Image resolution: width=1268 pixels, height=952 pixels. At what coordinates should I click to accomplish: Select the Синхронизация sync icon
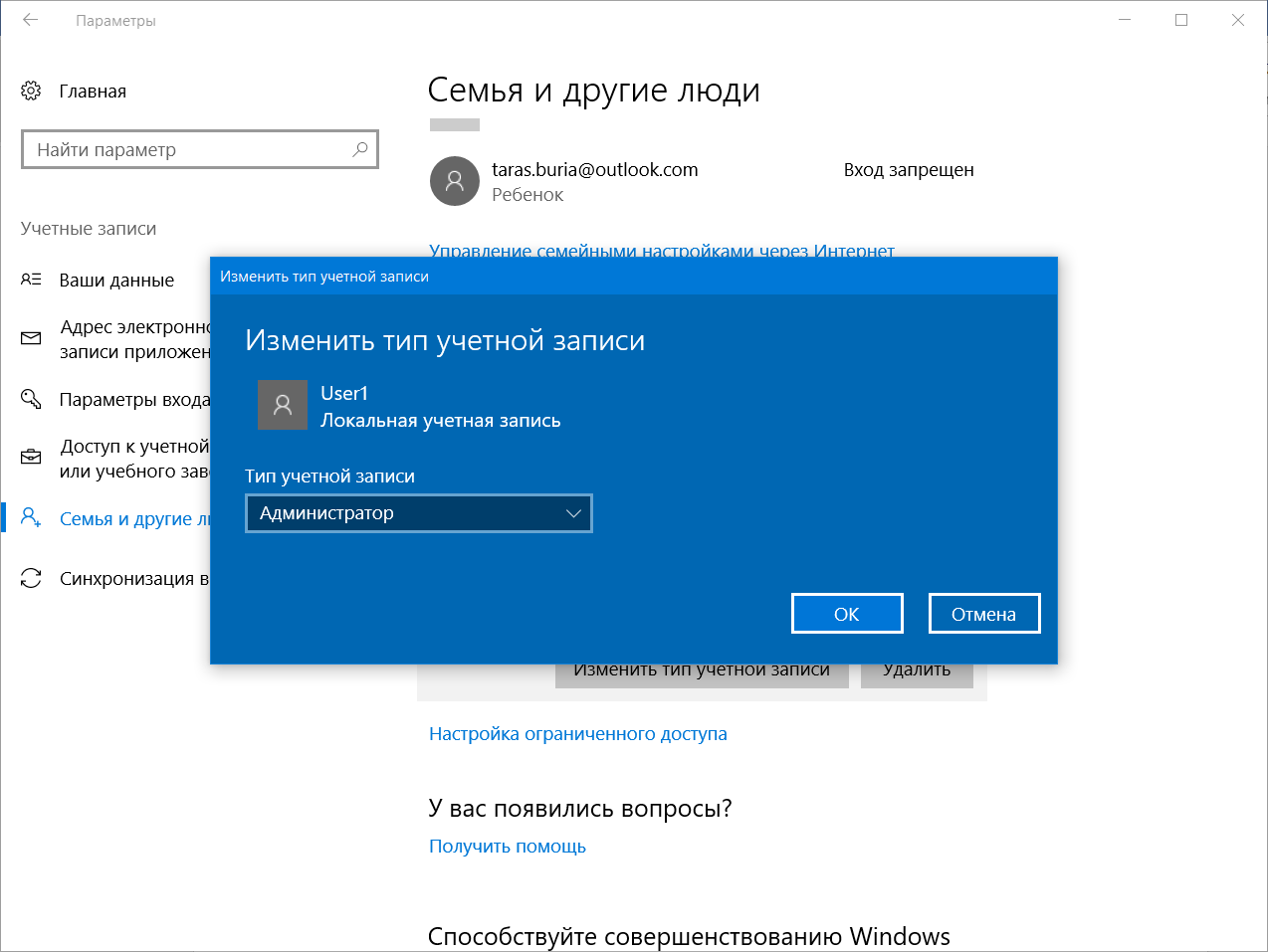31,578
